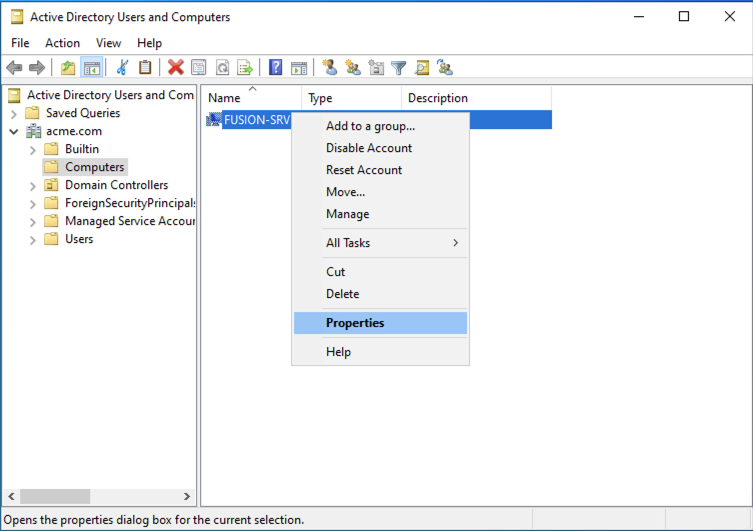Select the Computers tree item
Screen dimensions: 753x531
95,167
